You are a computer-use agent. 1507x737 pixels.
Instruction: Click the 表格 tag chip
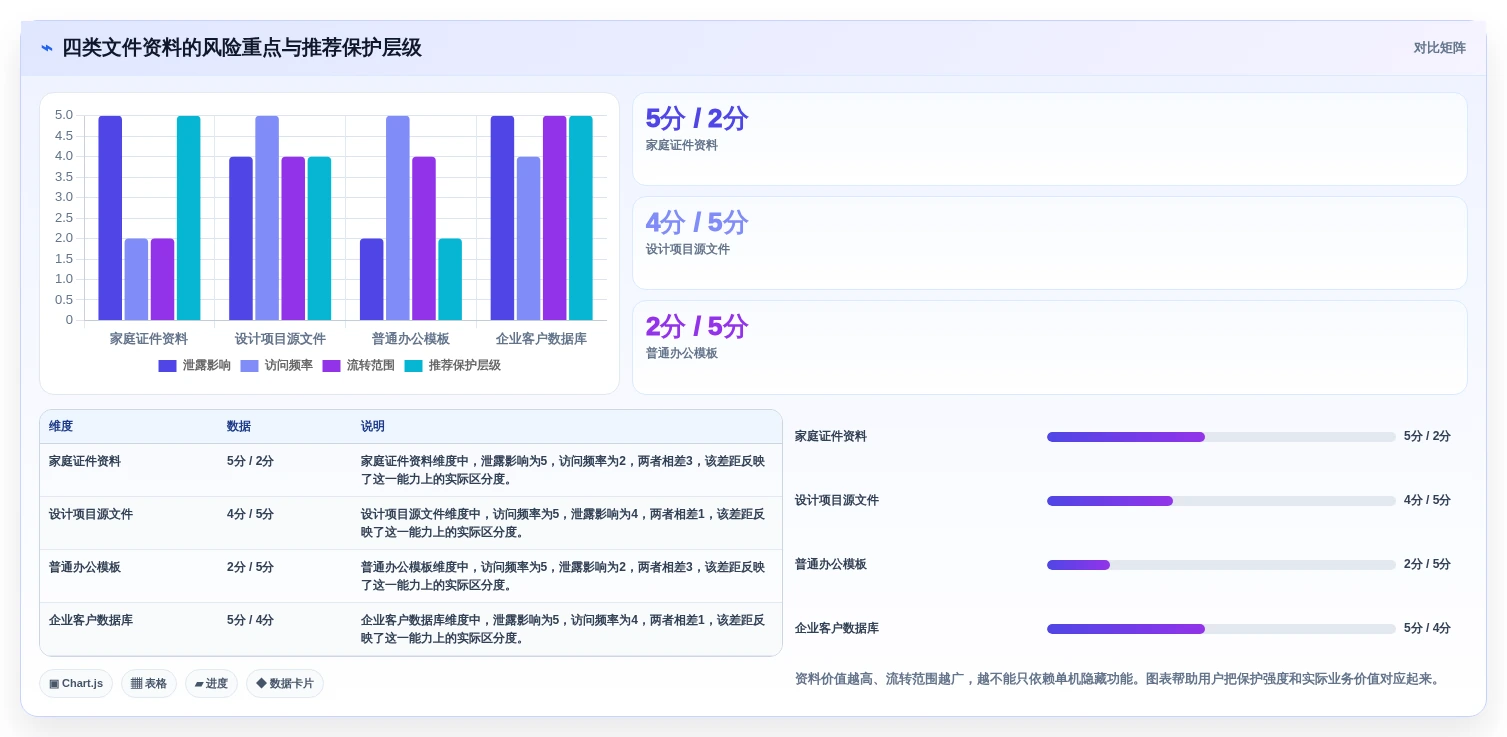pyautogui.click(x=149, y=683)
